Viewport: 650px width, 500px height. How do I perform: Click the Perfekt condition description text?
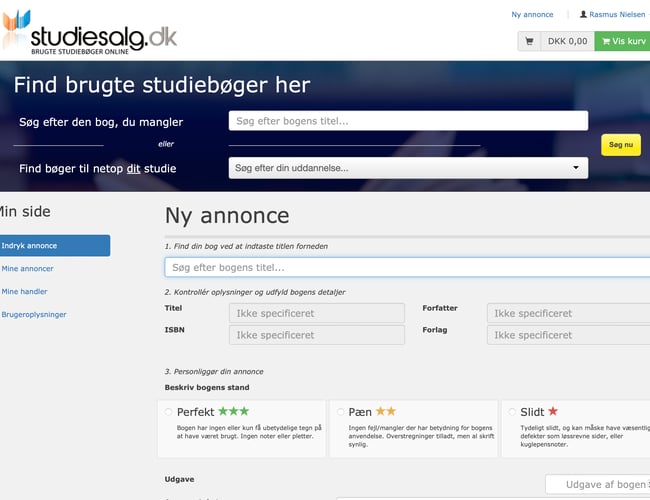click(x=249, y=432)
